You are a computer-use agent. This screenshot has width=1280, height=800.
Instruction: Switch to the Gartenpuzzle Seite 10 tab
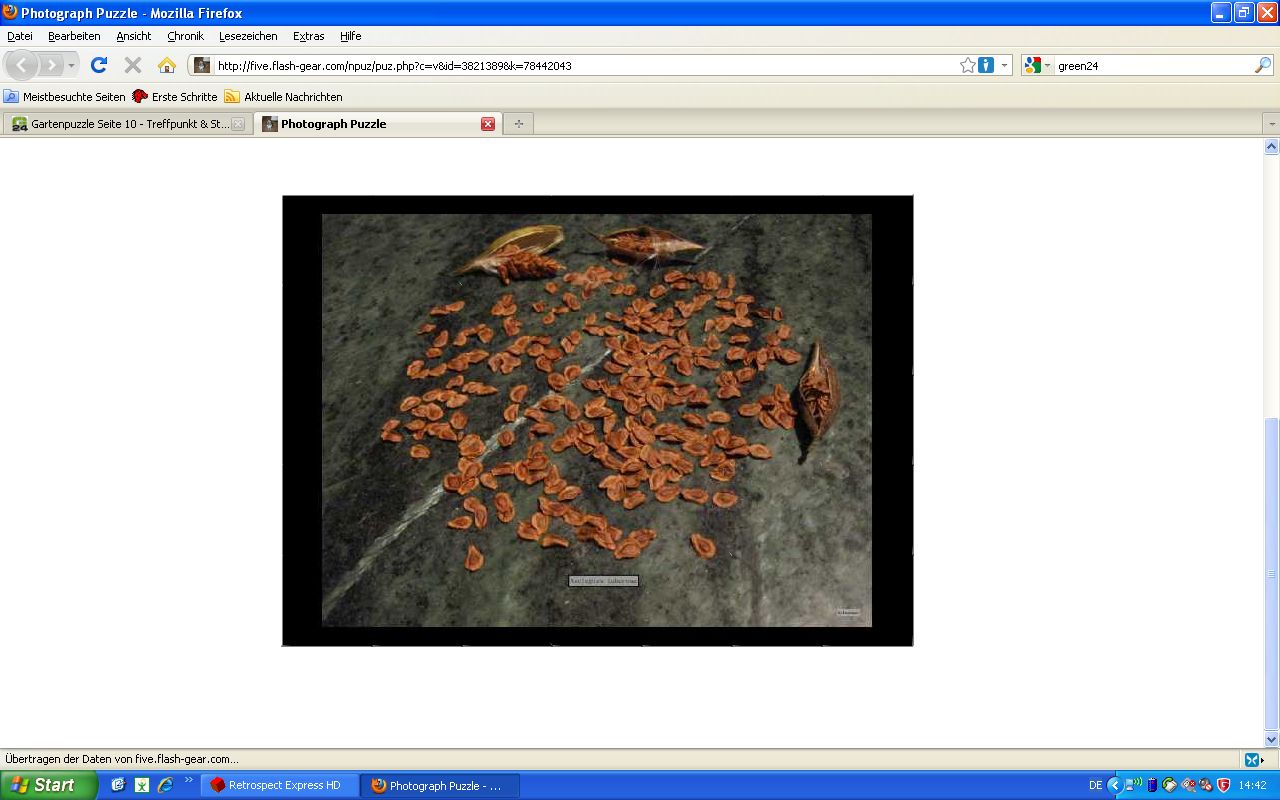coord(128,124)
